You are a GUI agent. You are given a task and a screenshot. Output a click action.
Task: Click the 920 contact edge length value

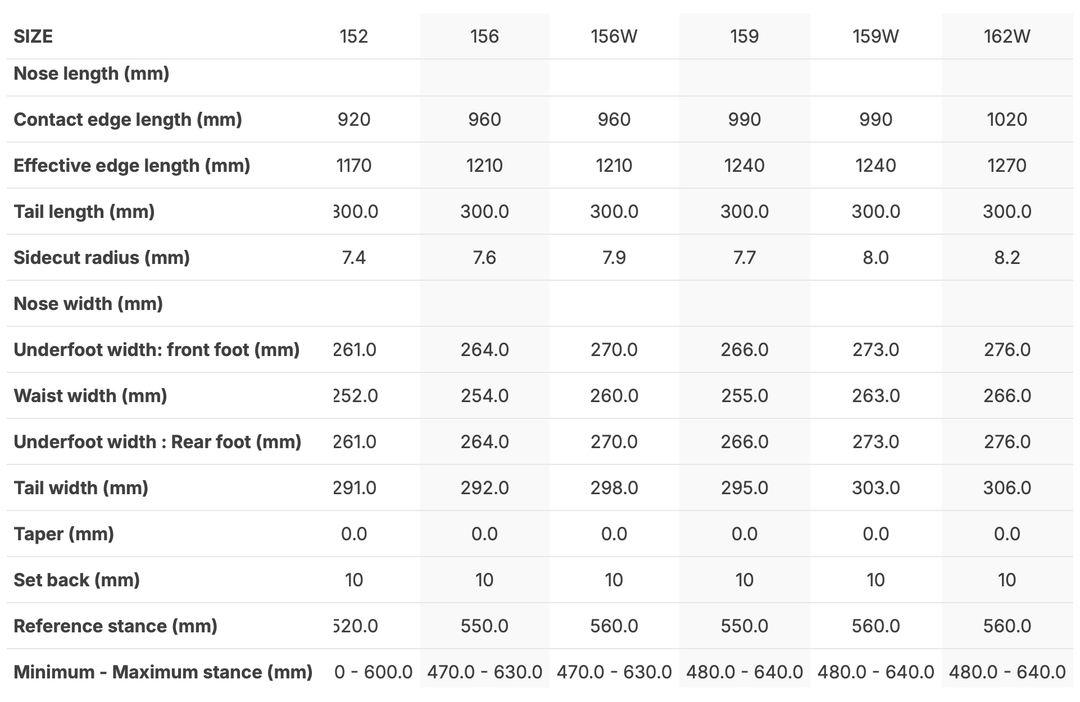[x=354, y=119]
